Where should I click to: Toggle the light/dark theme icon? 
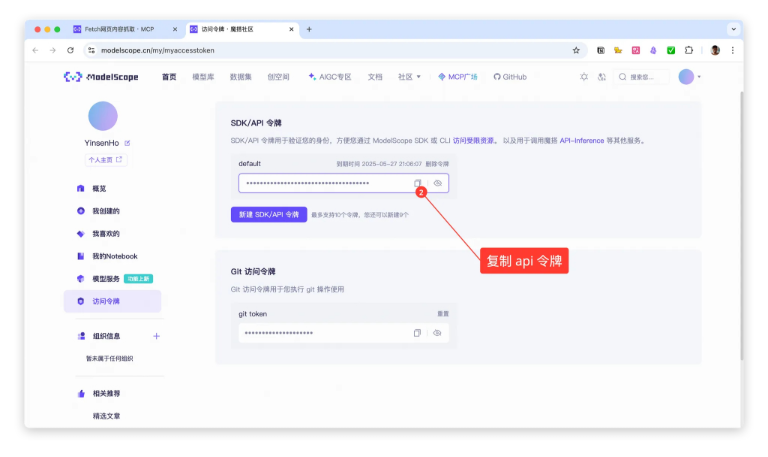(584, 77)
